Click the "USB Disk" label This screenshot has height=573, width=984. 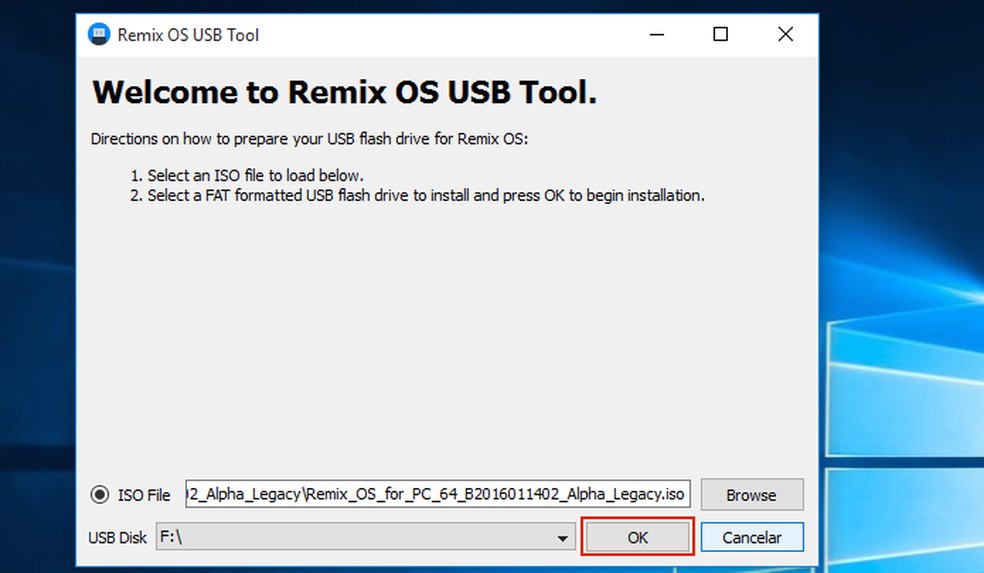(x=118, y=537)
